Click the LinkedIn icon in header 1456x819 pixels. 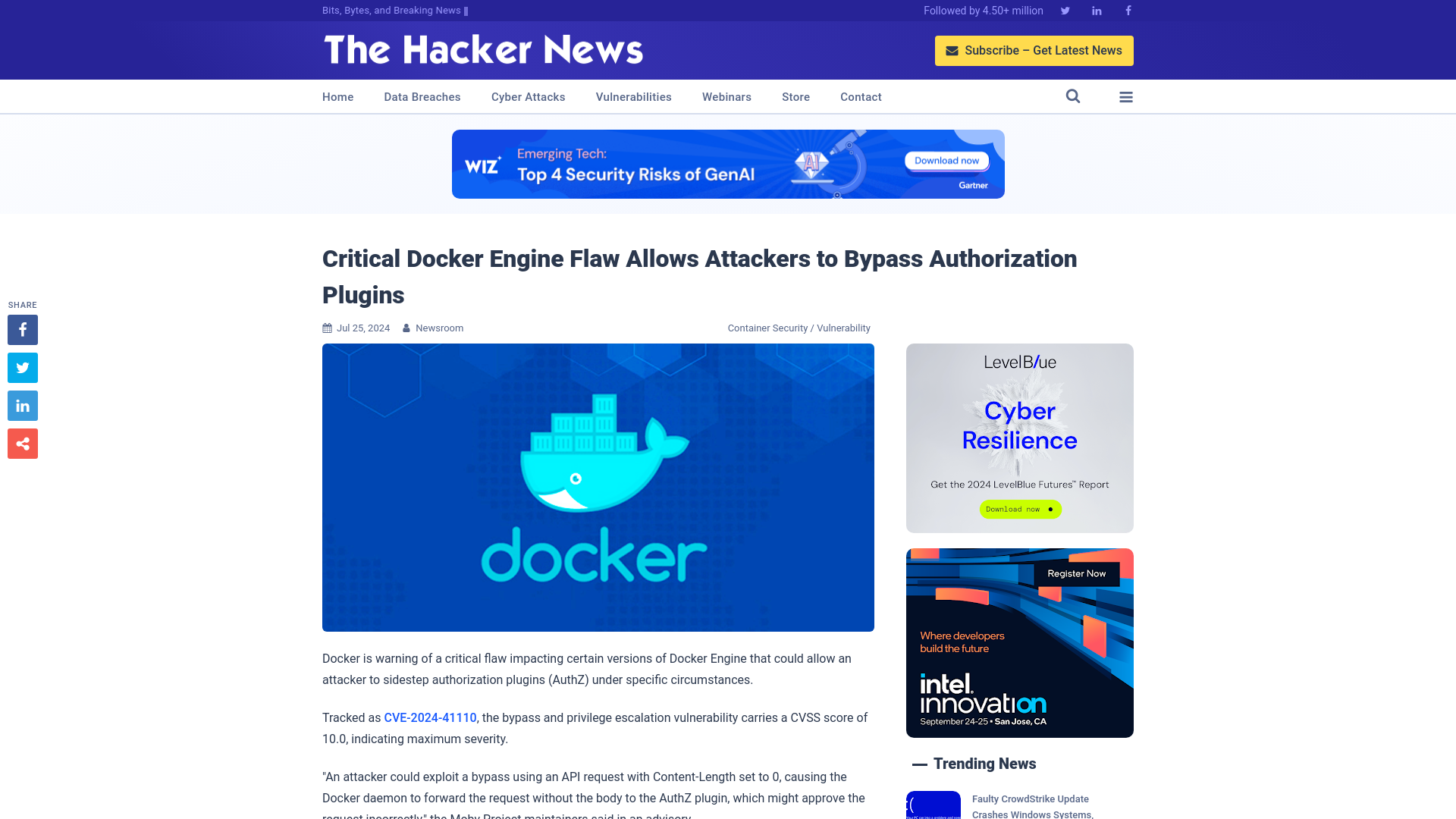click(x=1096, y=10)
